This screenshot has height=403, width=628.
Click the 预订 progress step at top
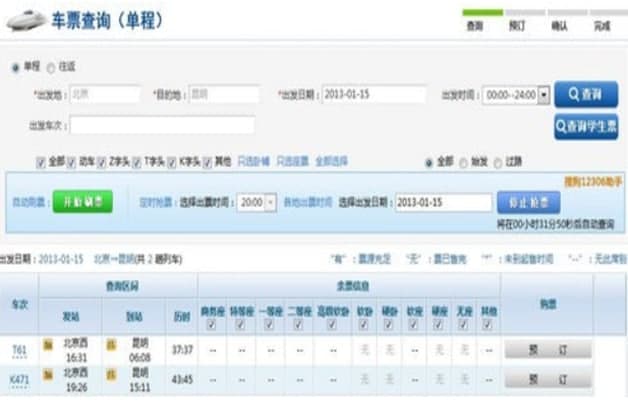coord(517,26)
